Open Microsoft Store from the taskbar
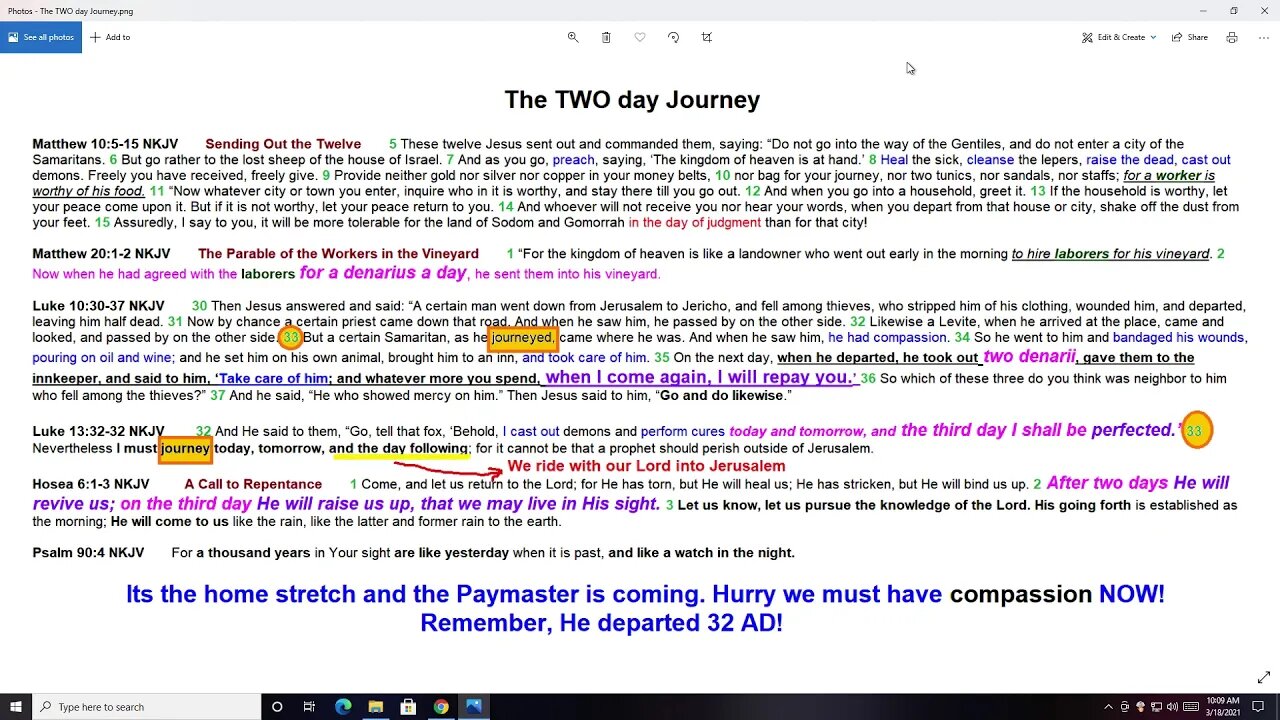 [408, 706]
